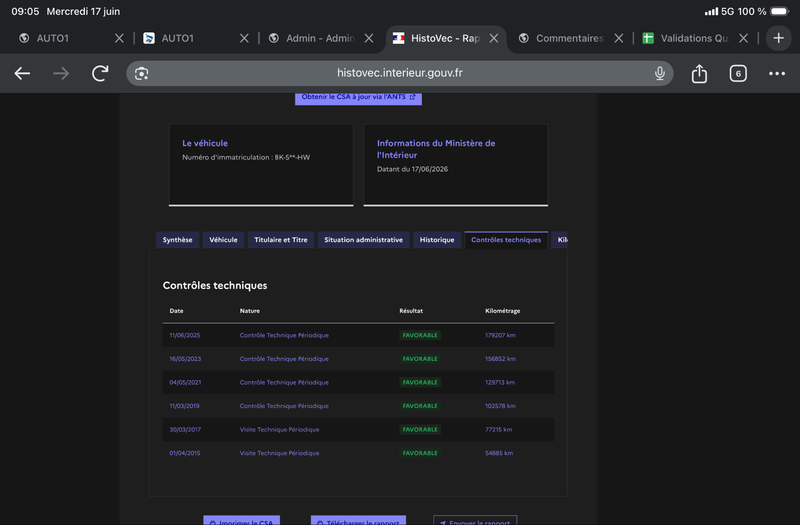
Task: Open the Titulaire et Titre tab
Action: coord(281,240)
